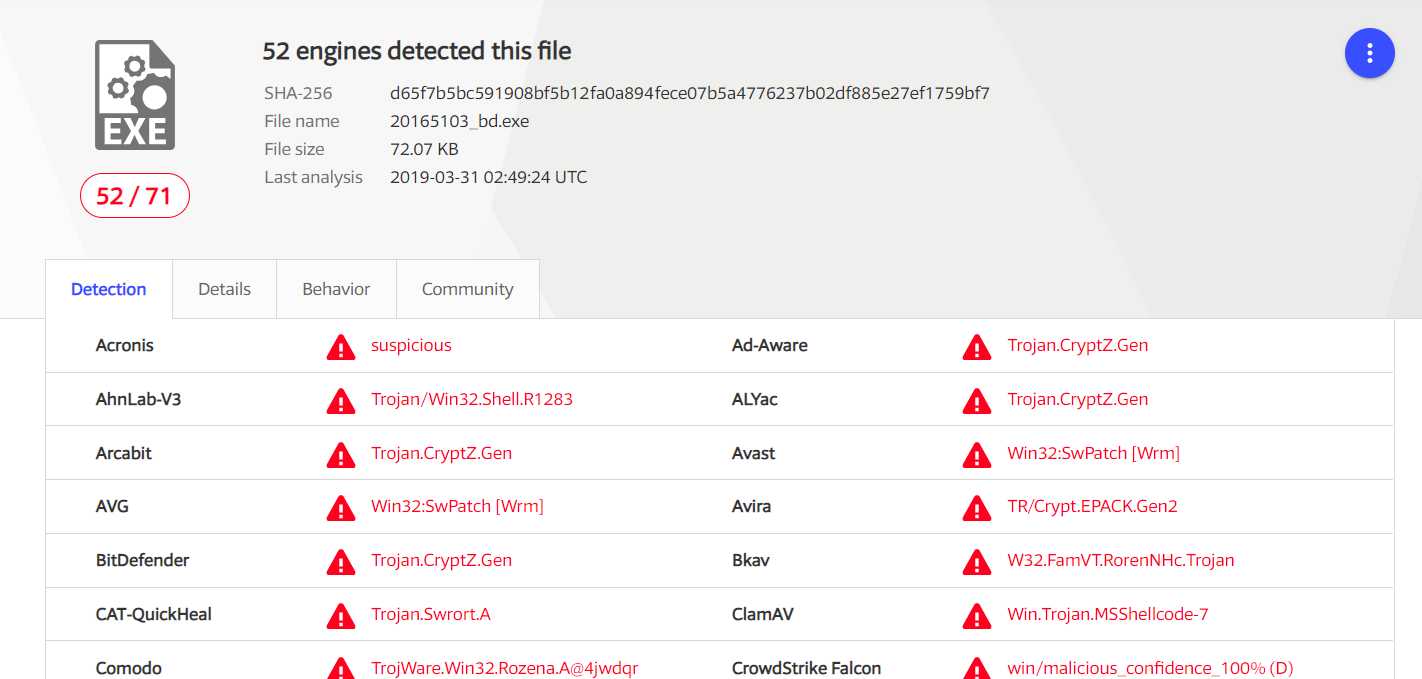Viewport: 1422px width, 679px height.
Task: Click the warning triangle for Avast
Action: point(977,455)
